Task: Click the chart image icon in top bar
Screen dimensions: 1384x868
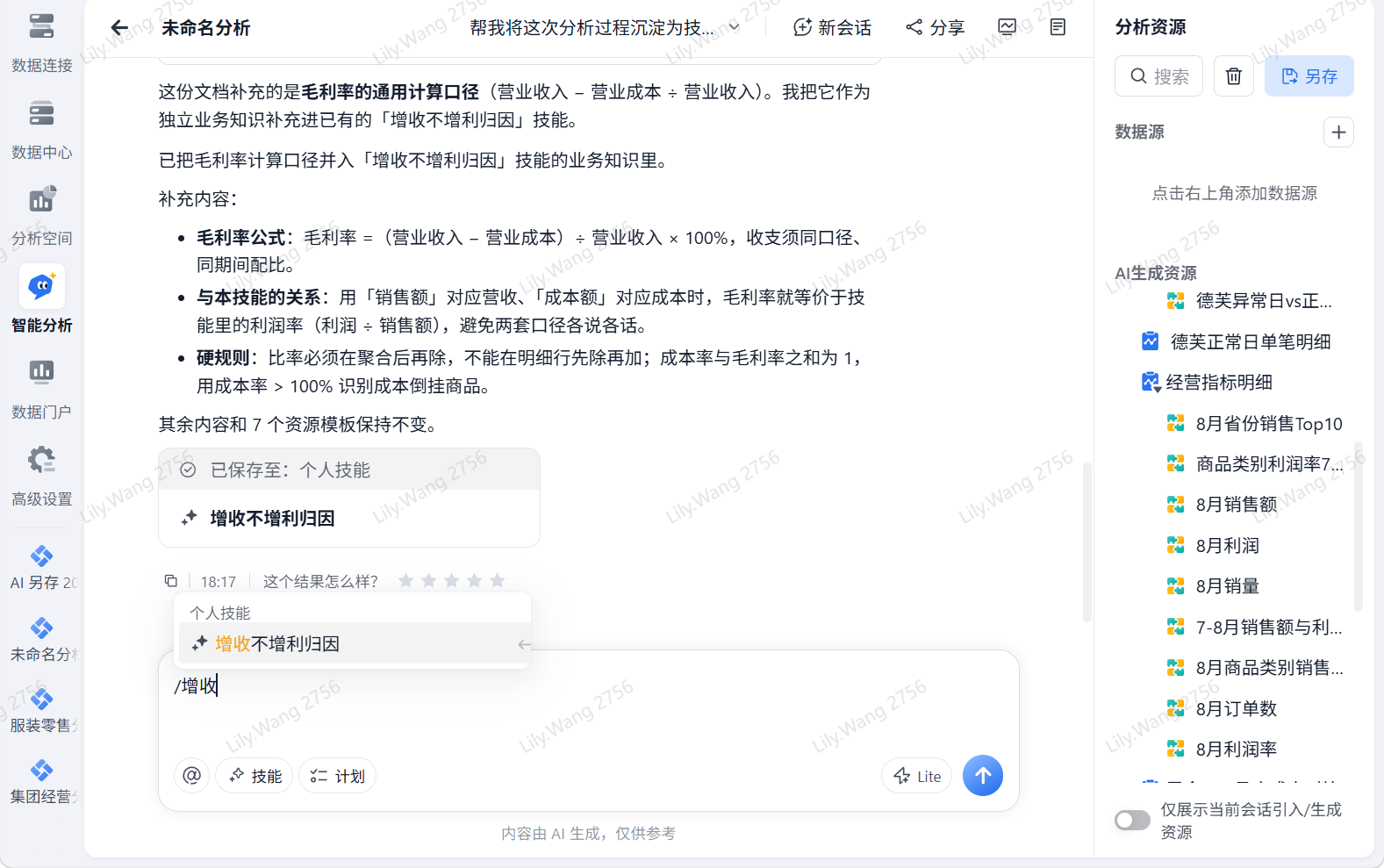Action: (x=1008, y=27)
